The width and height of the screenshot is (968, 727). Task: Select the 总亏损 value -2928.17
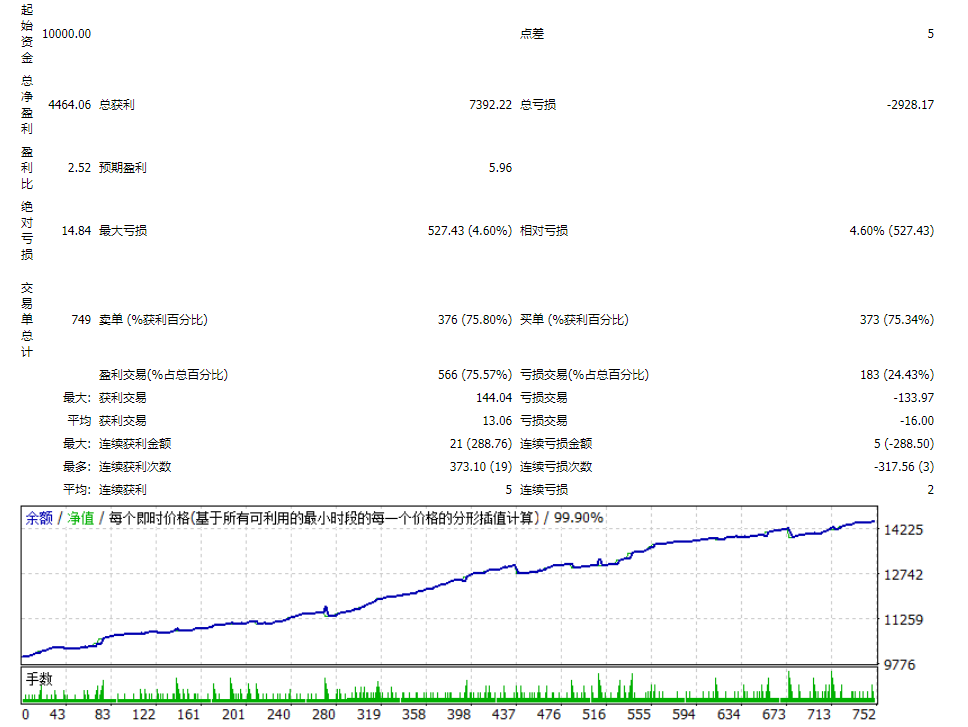909,105
